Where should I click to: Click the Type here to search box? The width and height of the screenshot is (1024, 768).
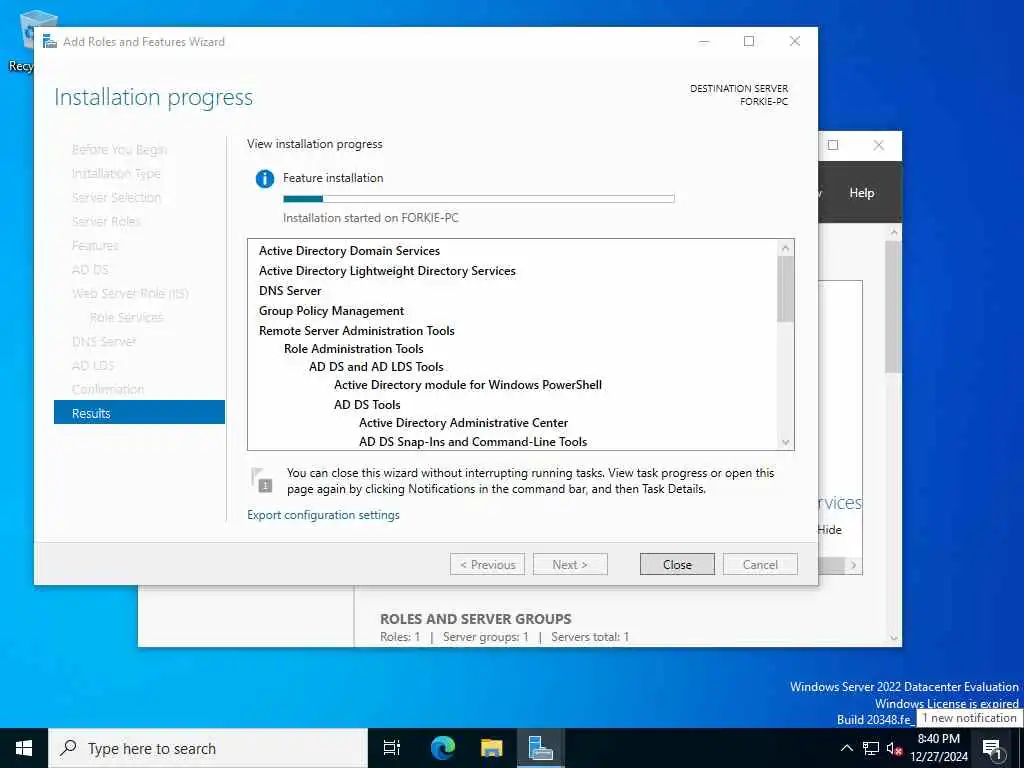208,748
